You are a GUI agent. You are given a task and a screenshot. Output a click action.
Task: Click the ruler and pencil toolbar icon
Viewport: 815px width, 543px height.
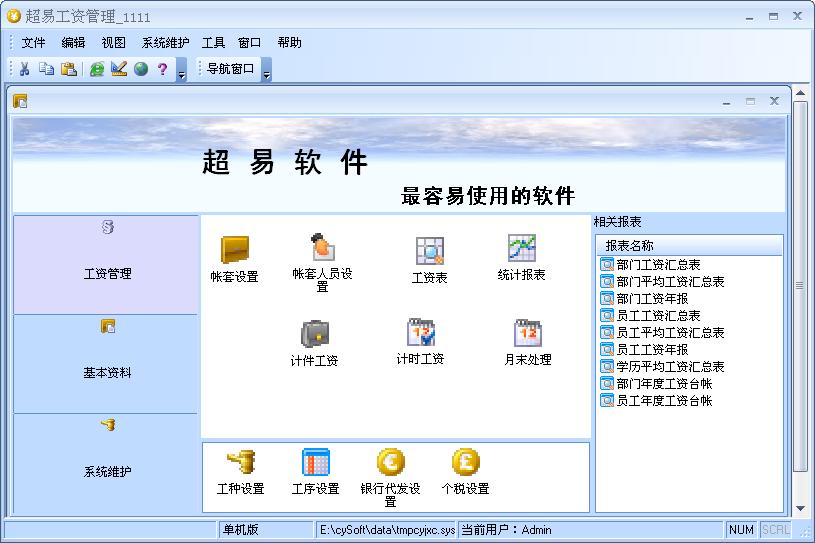[x=119, y=69]
